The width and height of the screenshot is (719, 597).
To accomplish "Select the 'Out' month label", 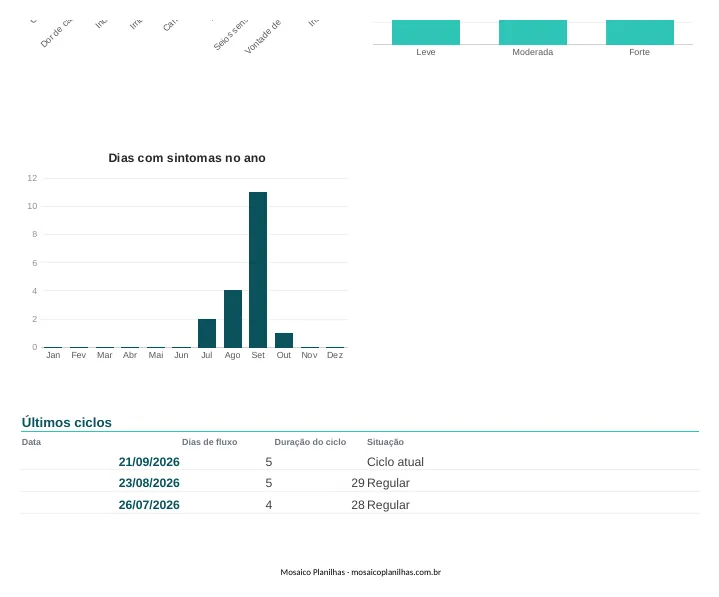I will [x=284, y=355].
